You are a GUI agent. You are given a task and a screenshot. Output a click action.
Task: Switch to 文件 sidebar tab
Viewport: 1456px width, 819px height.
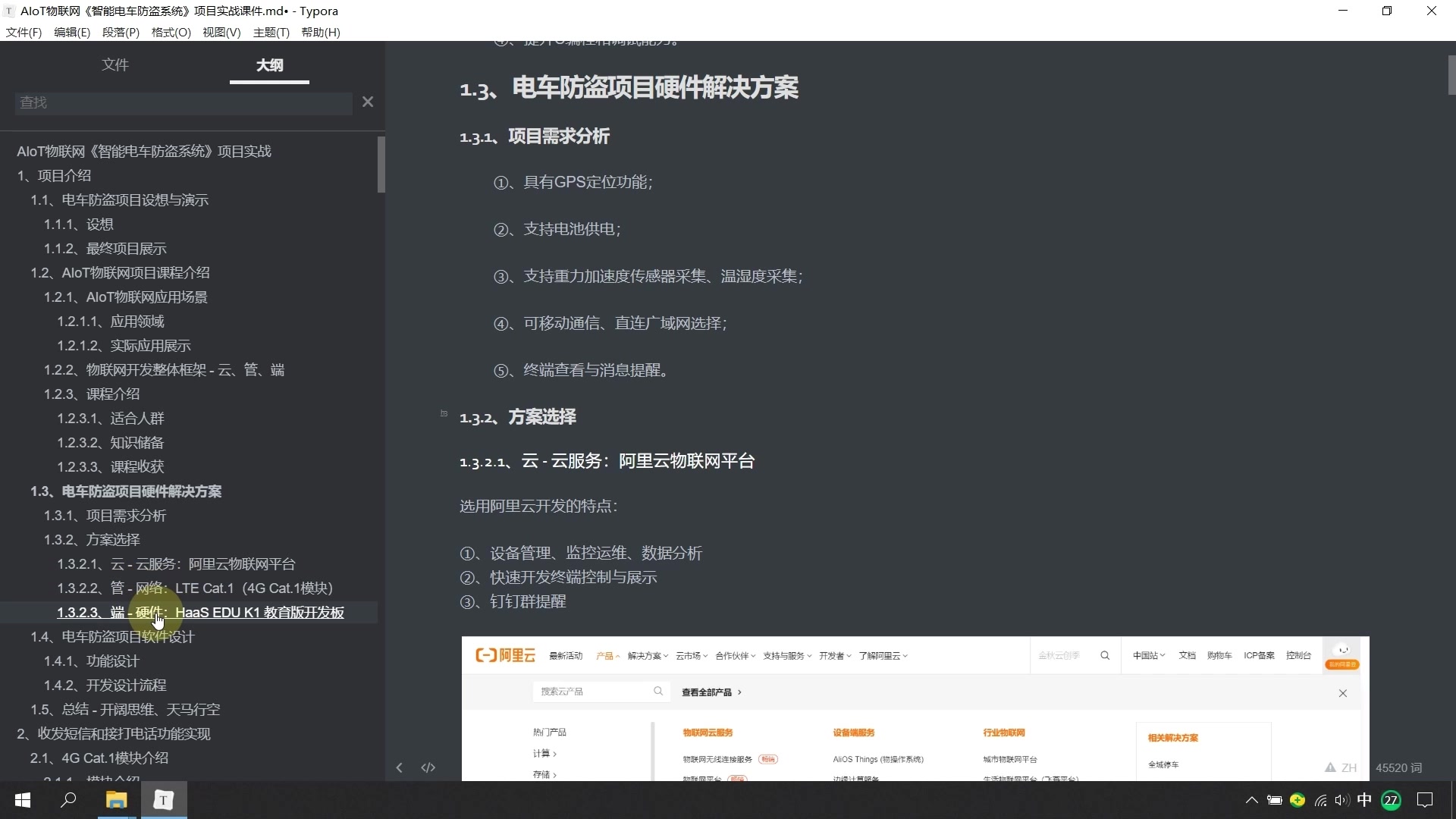[x=115, y=65]
